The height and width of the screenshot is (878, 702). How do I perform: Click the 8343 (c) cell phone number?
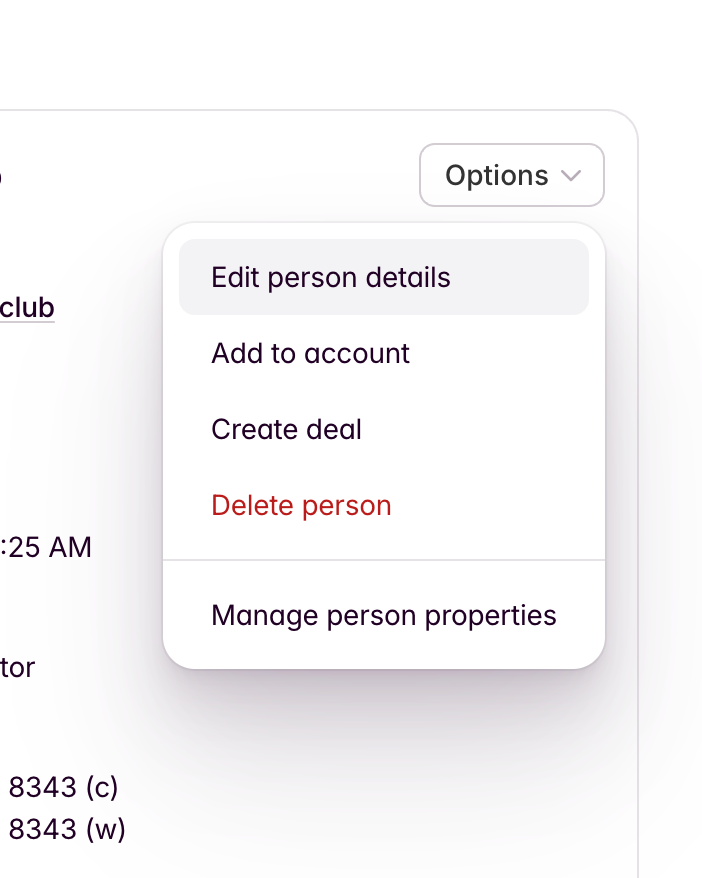tap(63, 787)
